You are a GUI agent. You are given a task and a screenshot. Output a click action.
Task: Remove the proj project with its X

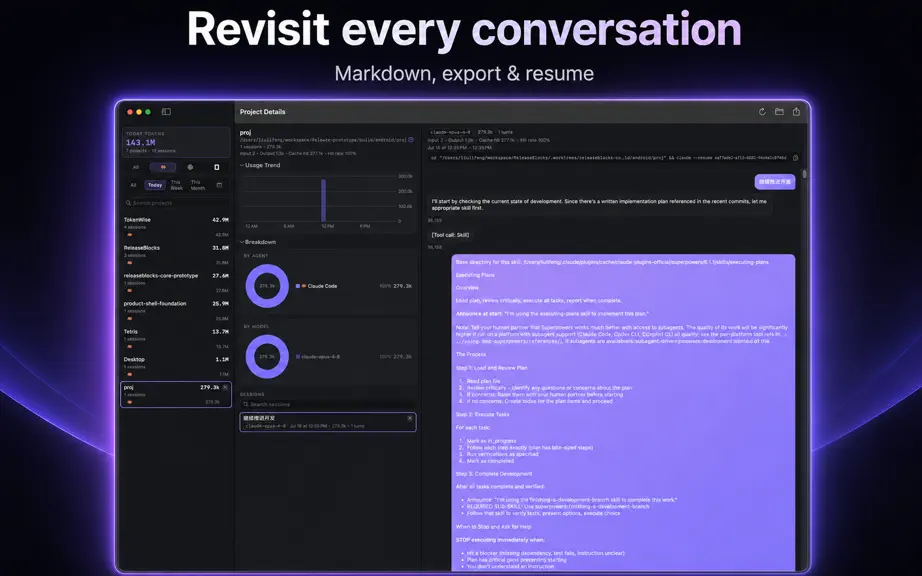tap(225, 387)
